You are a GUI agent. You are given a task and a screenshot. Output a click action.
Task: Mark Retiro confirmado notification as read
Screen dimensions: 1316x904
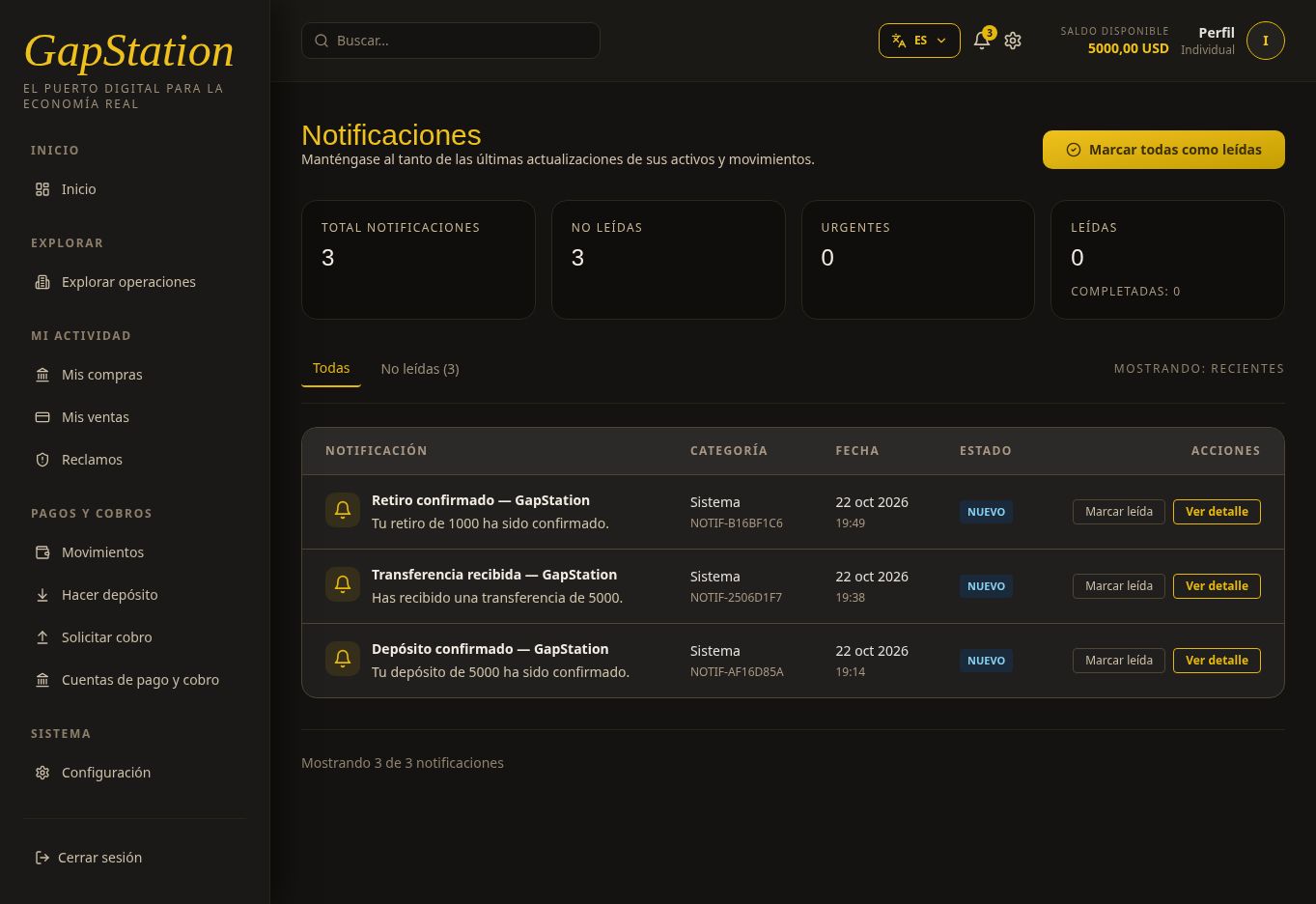point(1119,512)
